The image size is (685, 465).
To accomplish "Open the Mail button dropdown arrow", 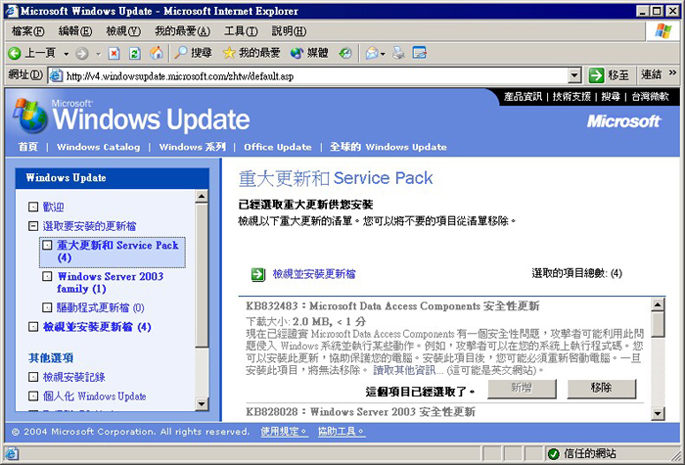I will tap(383, 54).
